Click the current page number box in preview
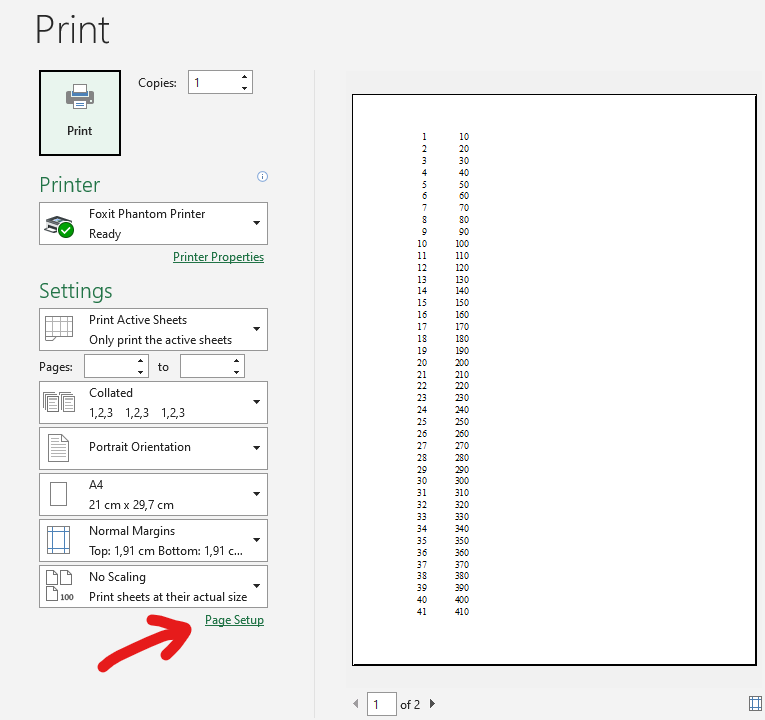765x720 pixels. coord(382,704)
